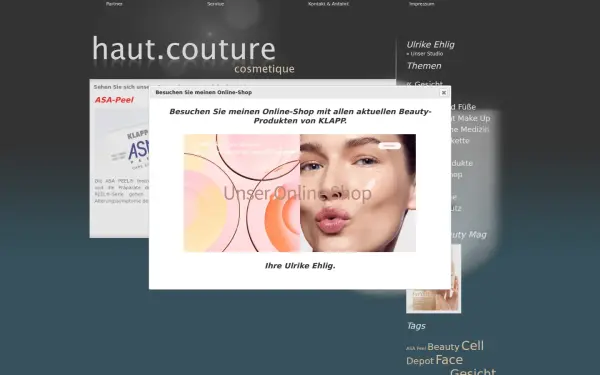Click the bold Online-Shop invitation text
The height and width of the screenshot is (375, 600).
coord(300,116)
